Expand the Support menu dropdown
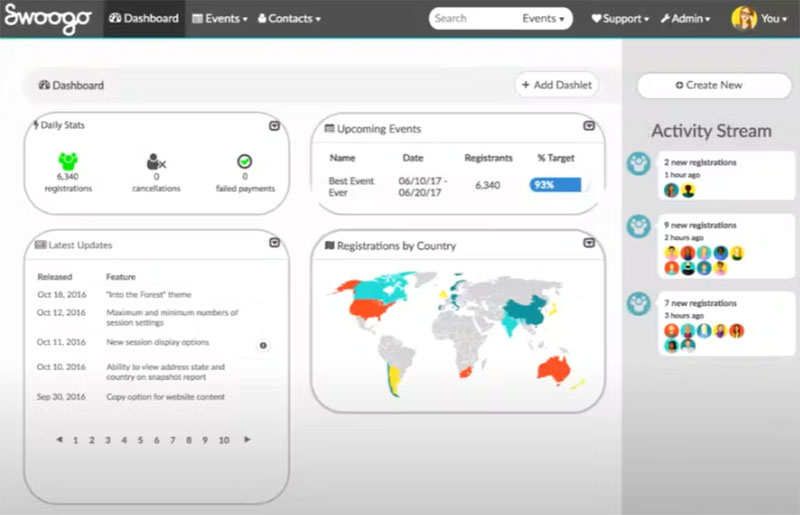Screen dimensions: 800x515 (620, 19)
